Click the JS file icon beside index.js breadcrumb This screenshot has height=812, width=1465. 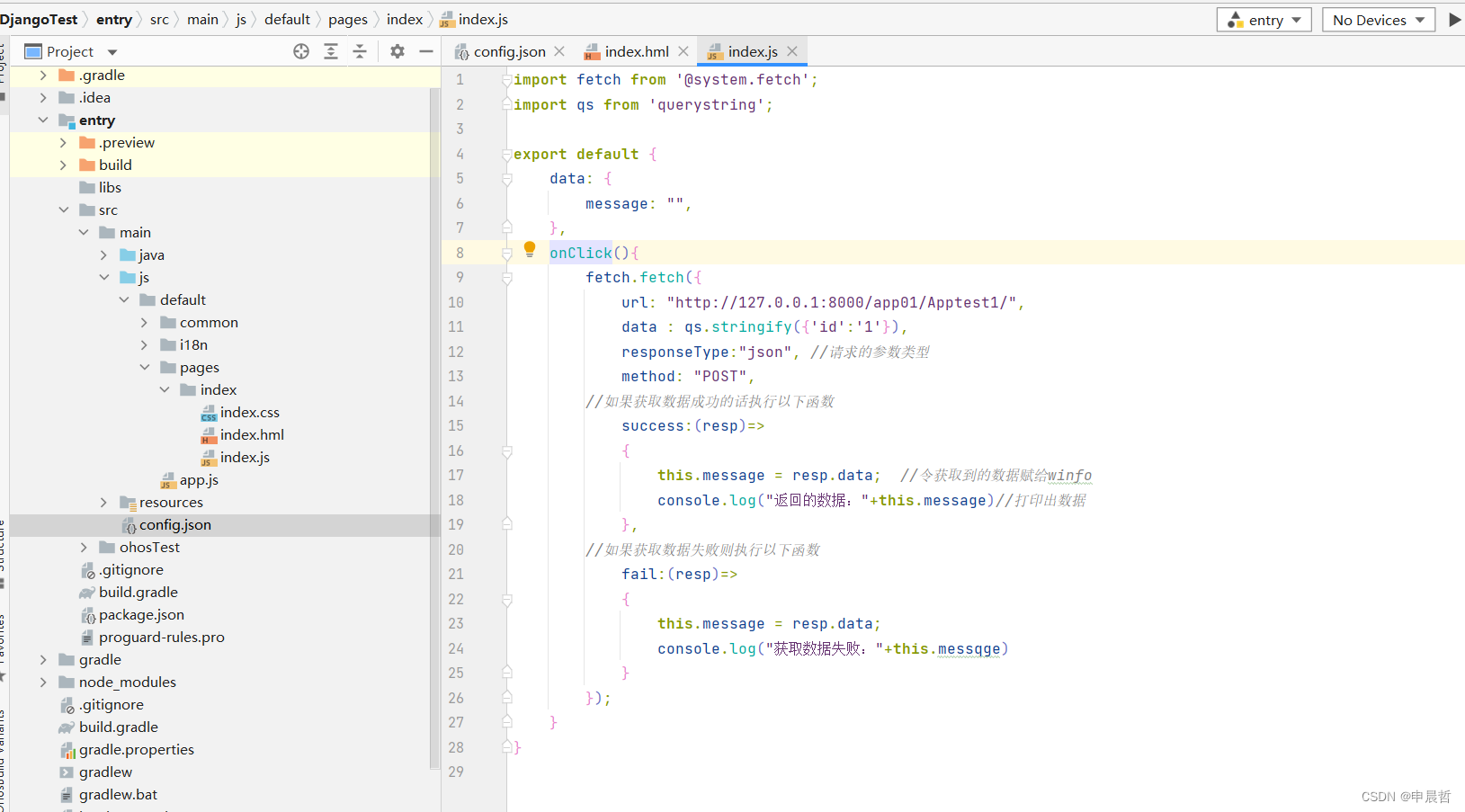coord(447,19)
